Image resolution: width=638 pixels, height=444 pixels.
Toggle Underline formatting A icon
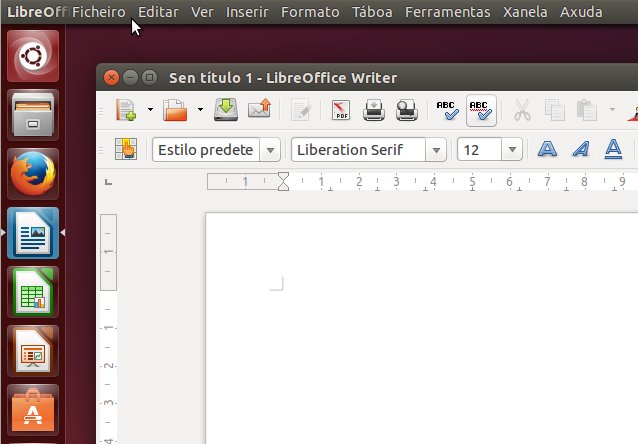coord(613,149)
